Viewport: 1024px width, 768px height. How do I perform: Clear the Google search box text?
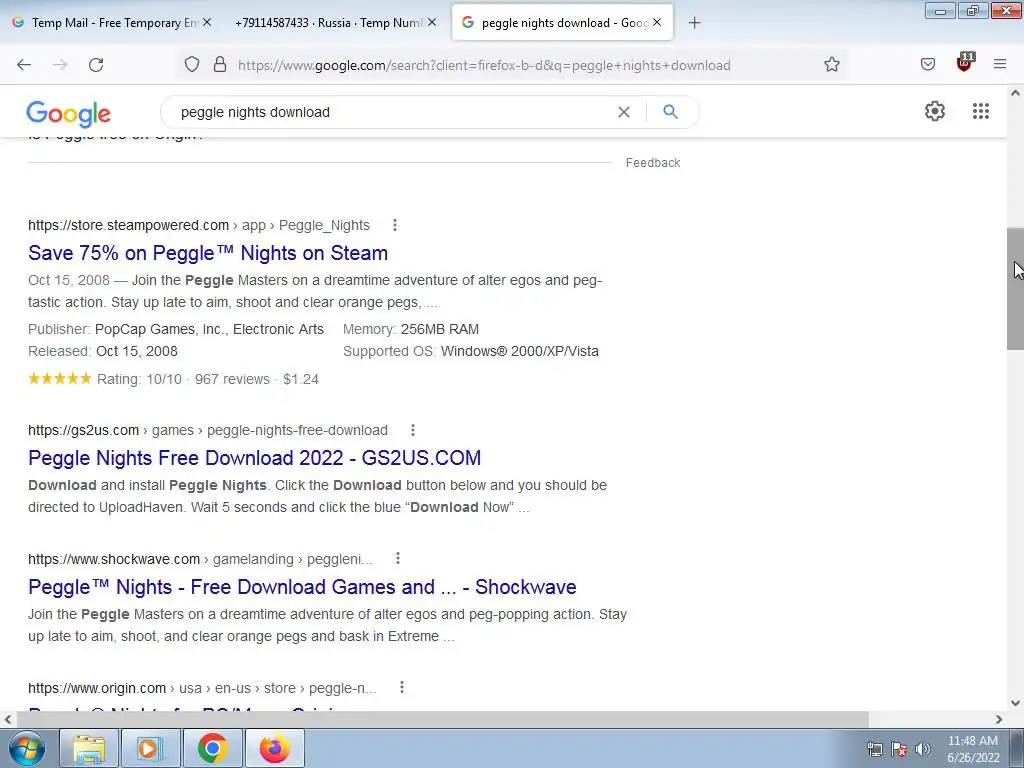tap(624, 112)
